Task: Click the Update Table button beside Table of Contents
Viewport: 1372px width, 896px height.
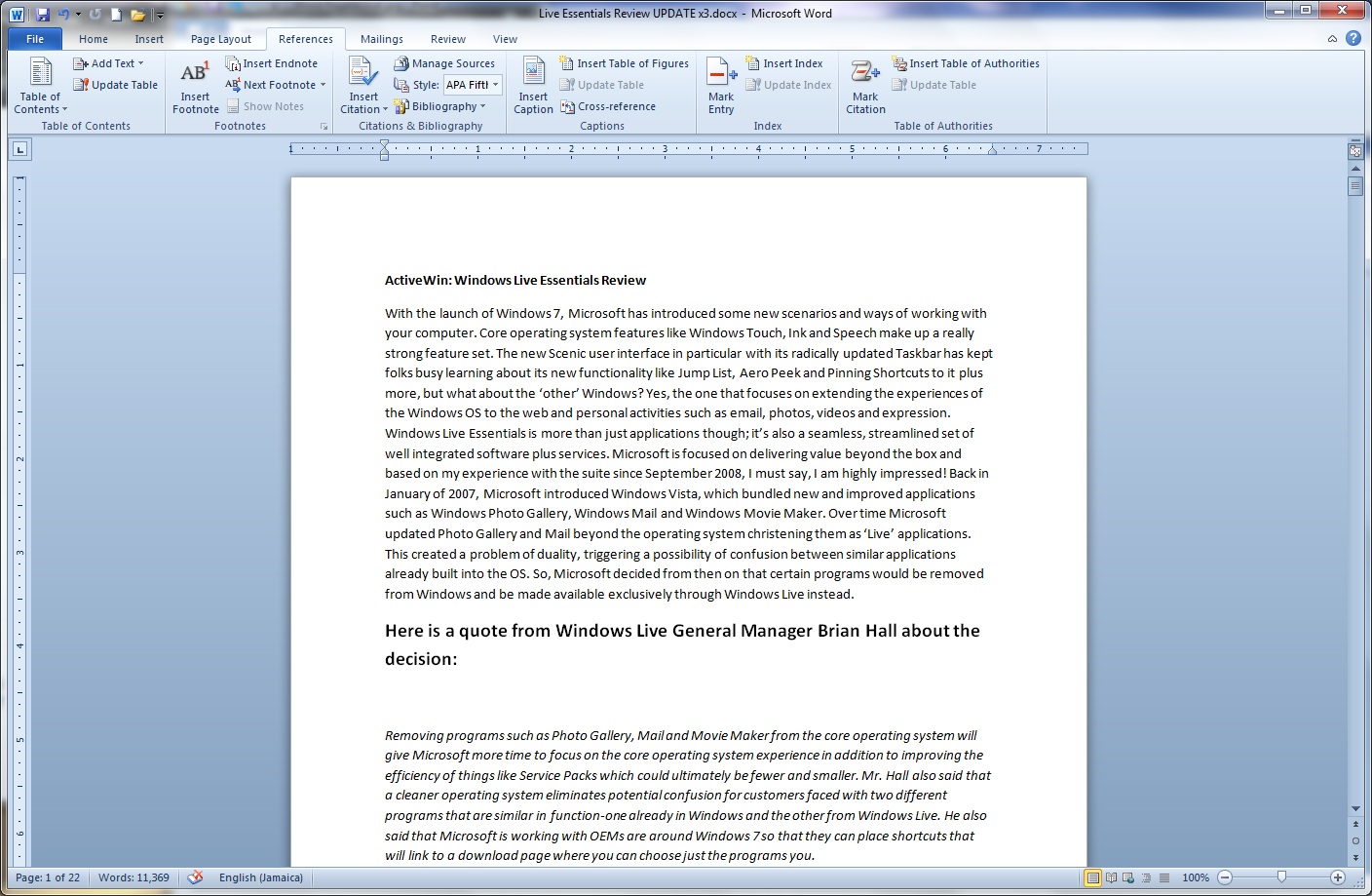Action: [x=115, y=85]
